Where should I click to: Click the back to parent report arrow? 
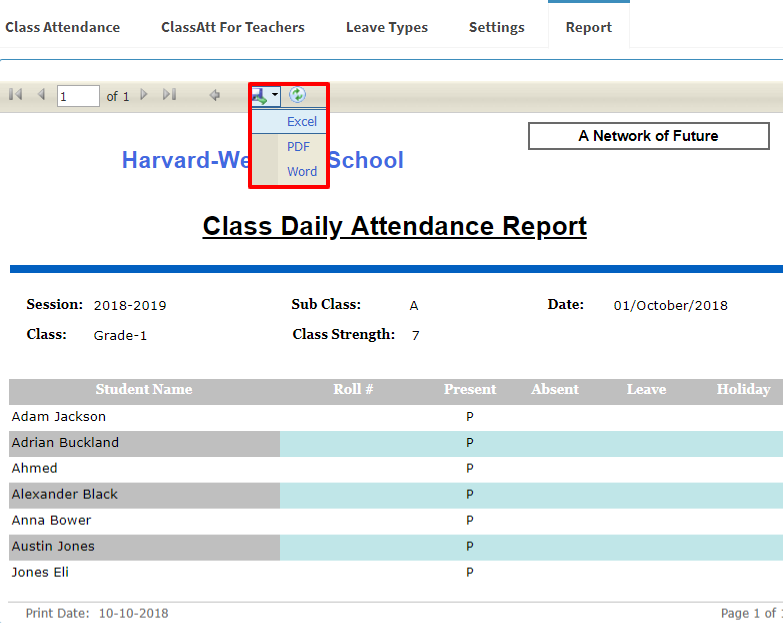[215, 95]
